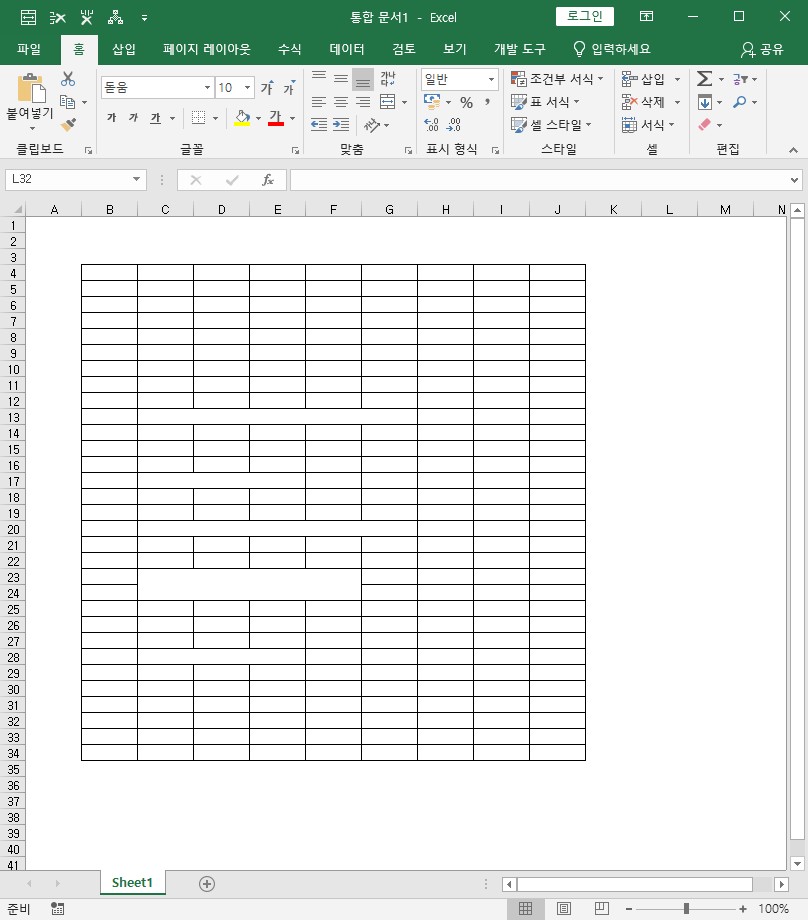Open 조건부 서식 dropdown

[557, 79]
